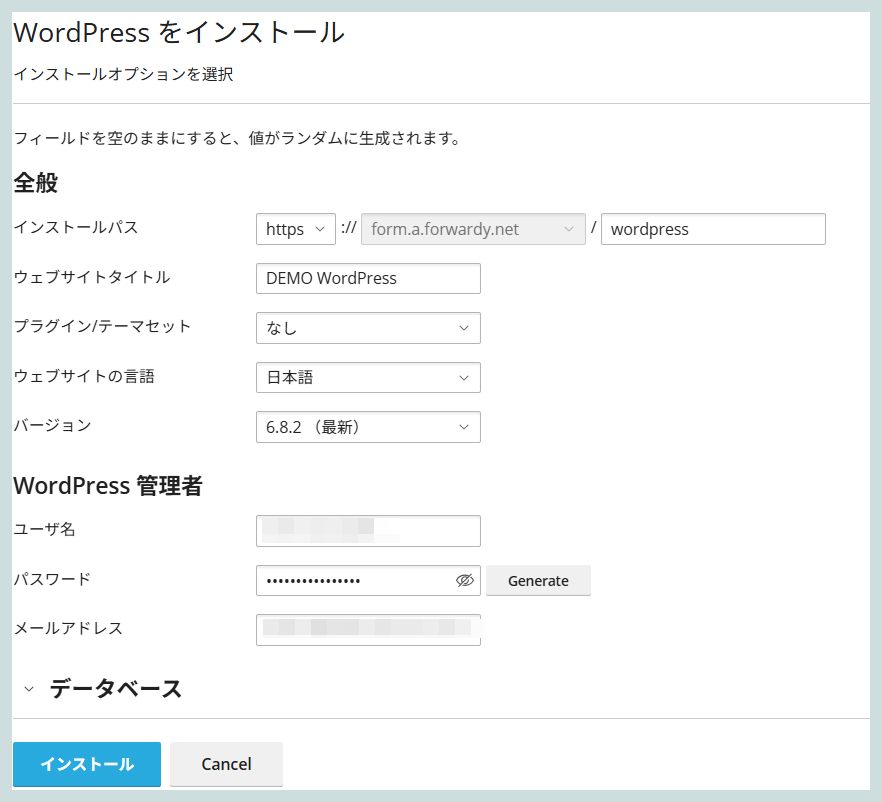882x802 pixels.
Task: Open the プラグイン/テーマセット dropdown
Action: pyautogui.click(x=368, y=328)
